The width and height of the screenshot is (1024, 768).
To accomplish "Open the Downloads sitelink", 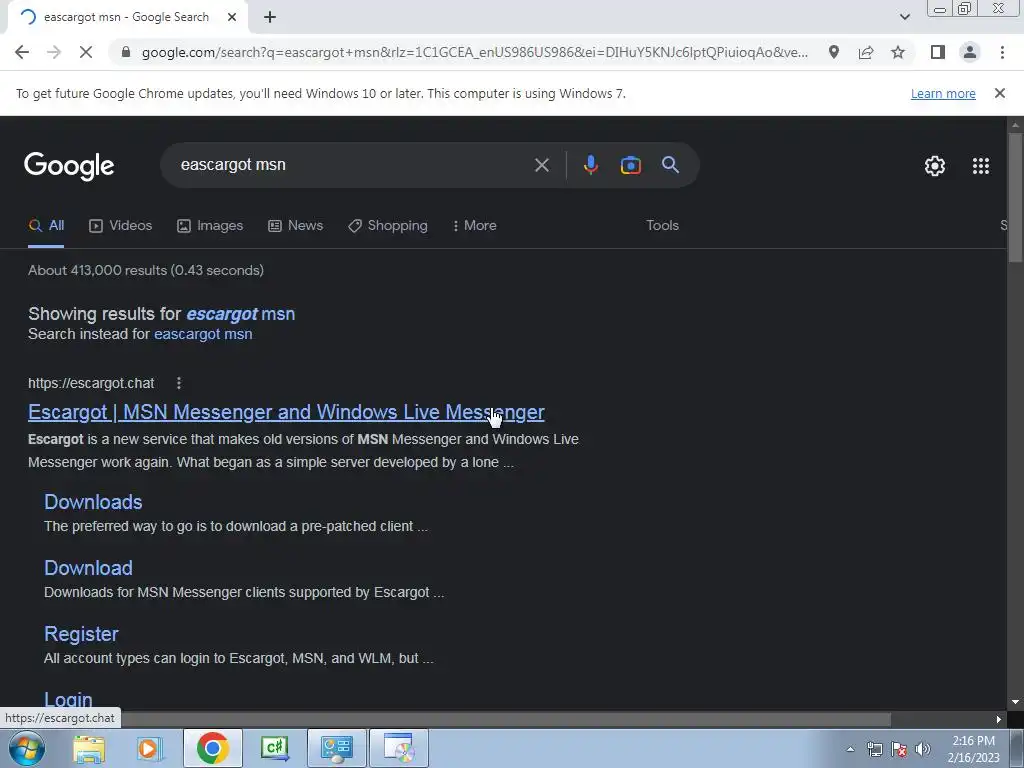I will [93, 502].
